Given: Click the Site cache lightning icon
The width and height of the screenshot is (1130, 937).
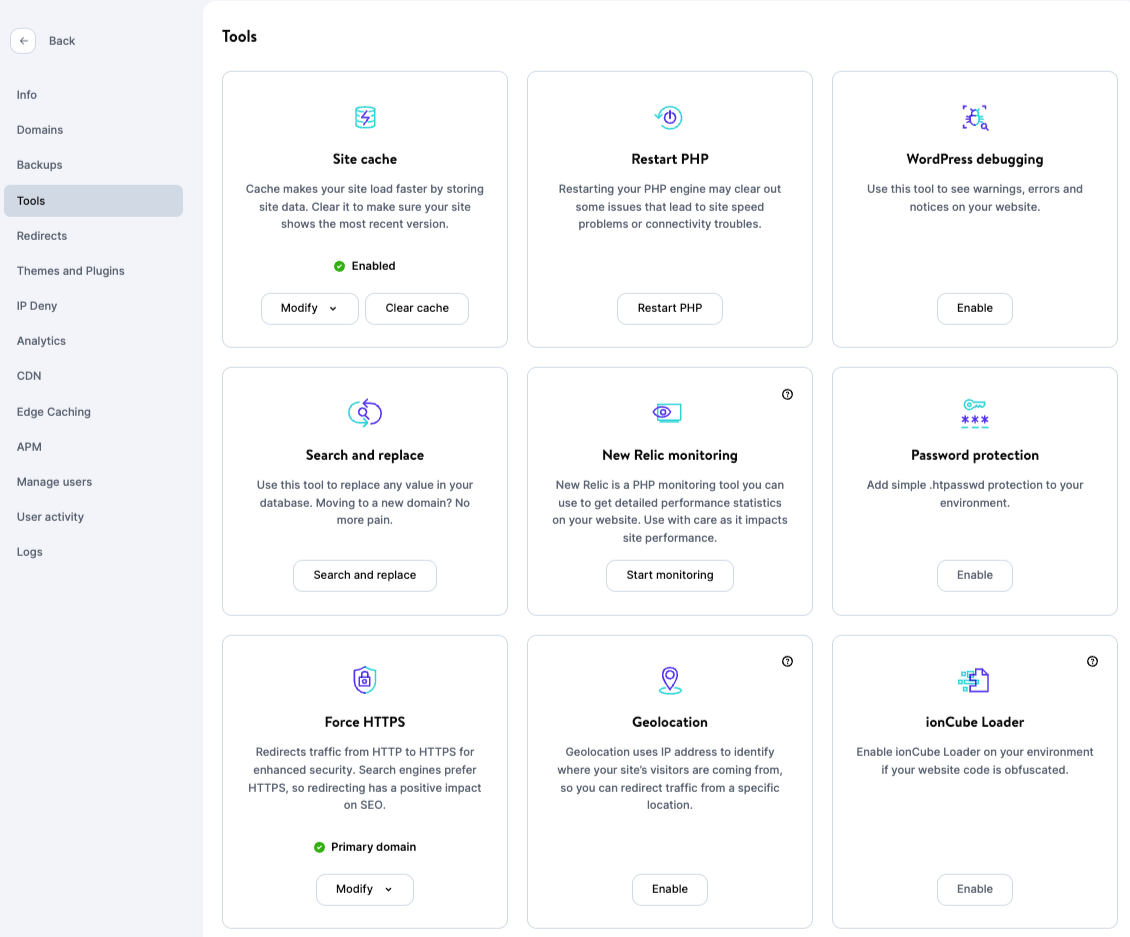Looking at the screenshot, I should click(x=365, y=116).
